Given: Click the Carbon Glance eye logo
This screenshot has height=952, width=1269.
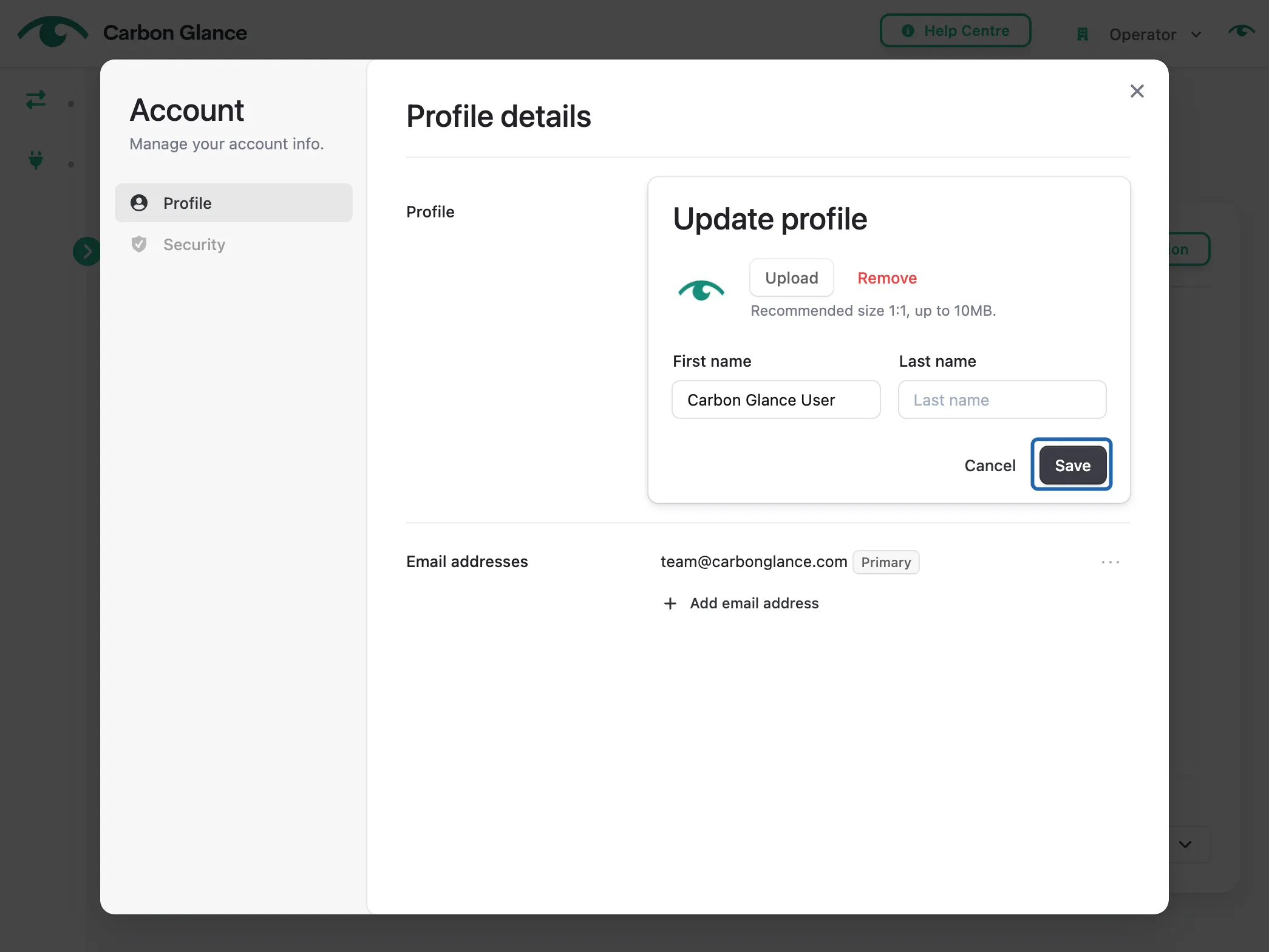Looking at the screenshot, I should pyautogui.click(x=53, y=31).
